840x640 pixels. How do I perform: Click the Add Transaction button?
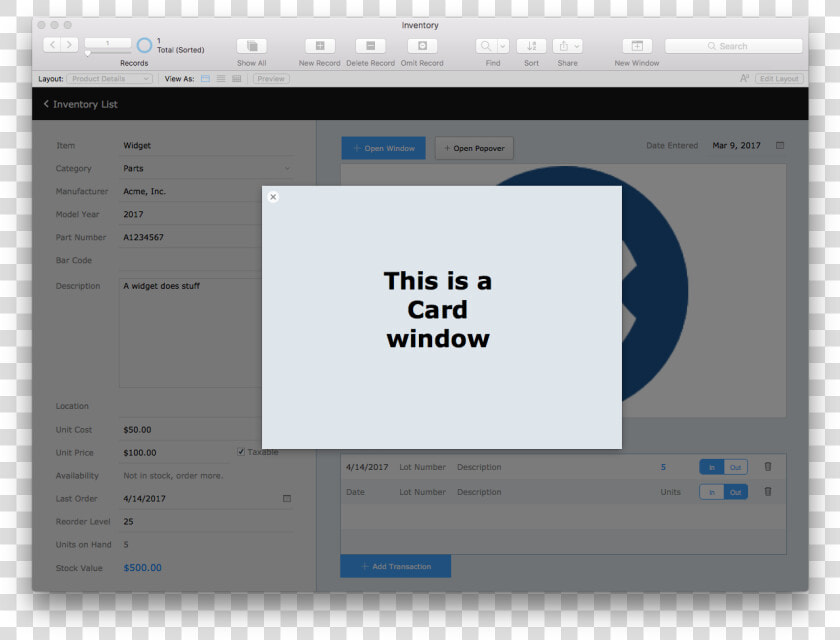click(x=395, y=566)
